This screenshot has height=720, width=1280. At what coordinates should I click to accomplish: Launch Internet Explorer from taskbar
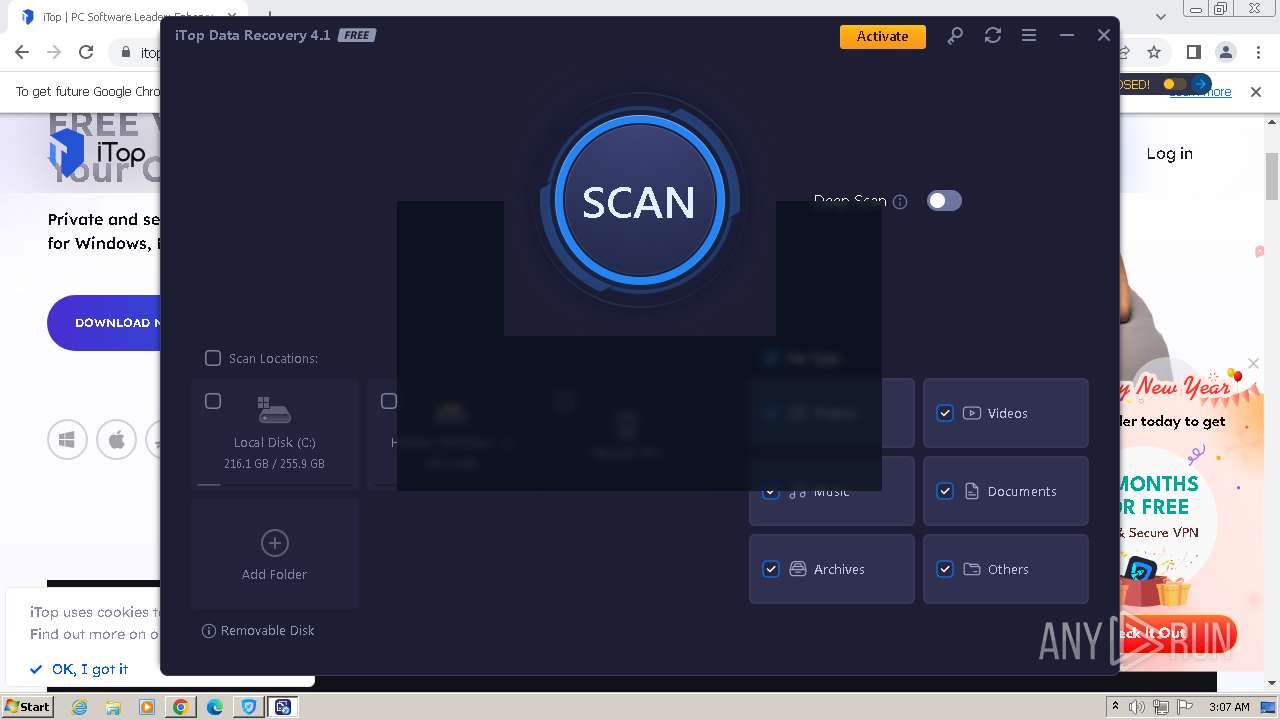[x=79, y=707]
